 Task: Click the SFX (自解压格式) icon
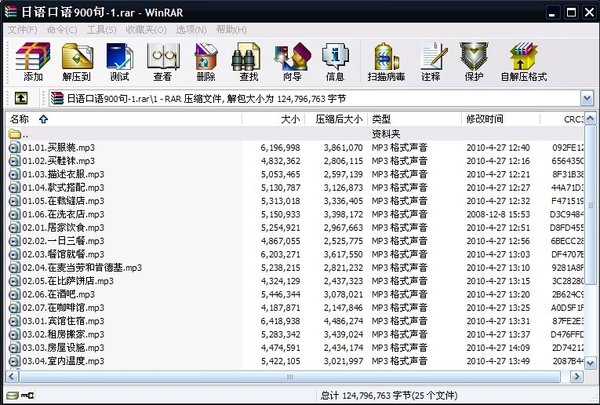(524, 62)
